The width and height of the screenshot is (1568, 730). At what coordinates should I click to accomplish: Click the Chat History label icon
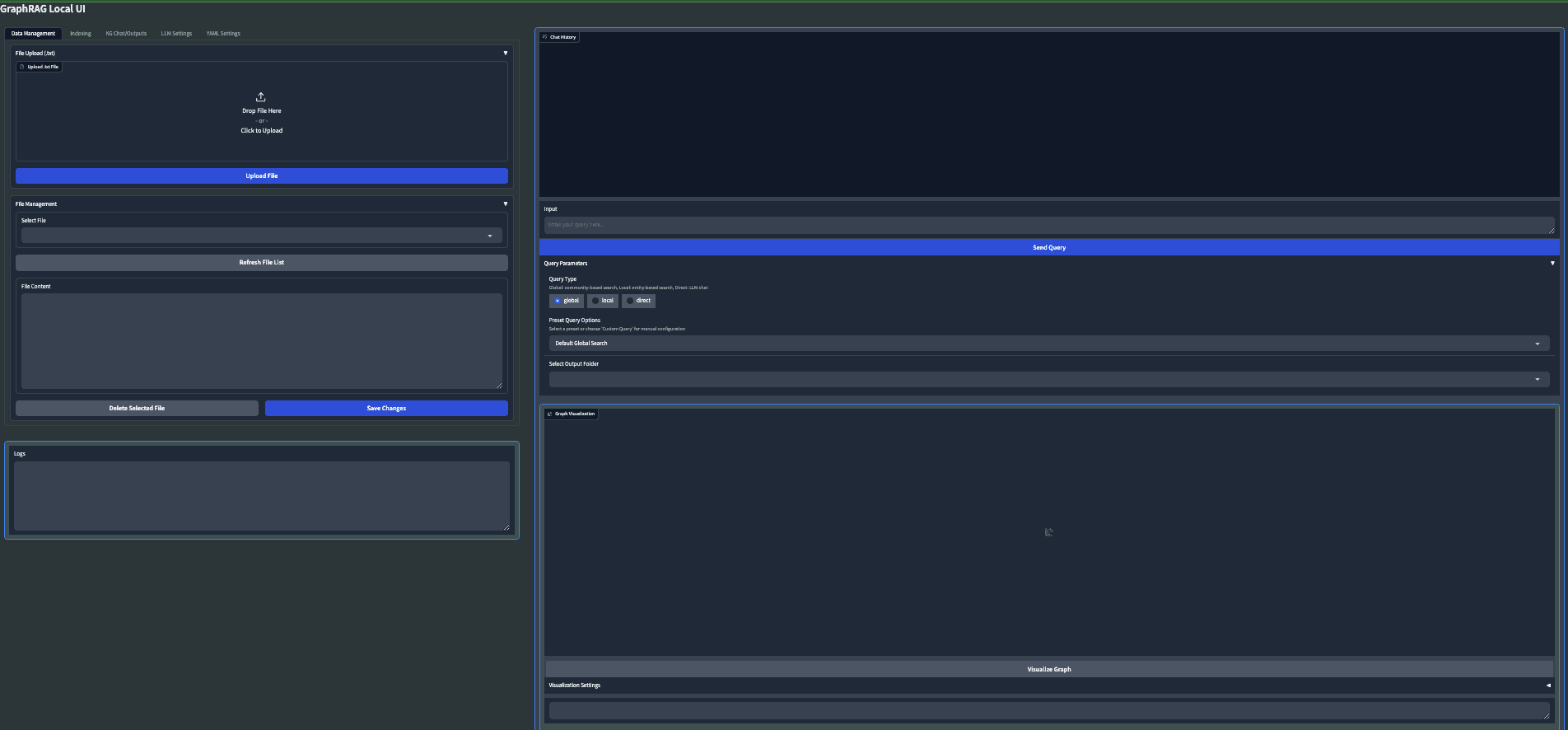[x=545, y=37]
